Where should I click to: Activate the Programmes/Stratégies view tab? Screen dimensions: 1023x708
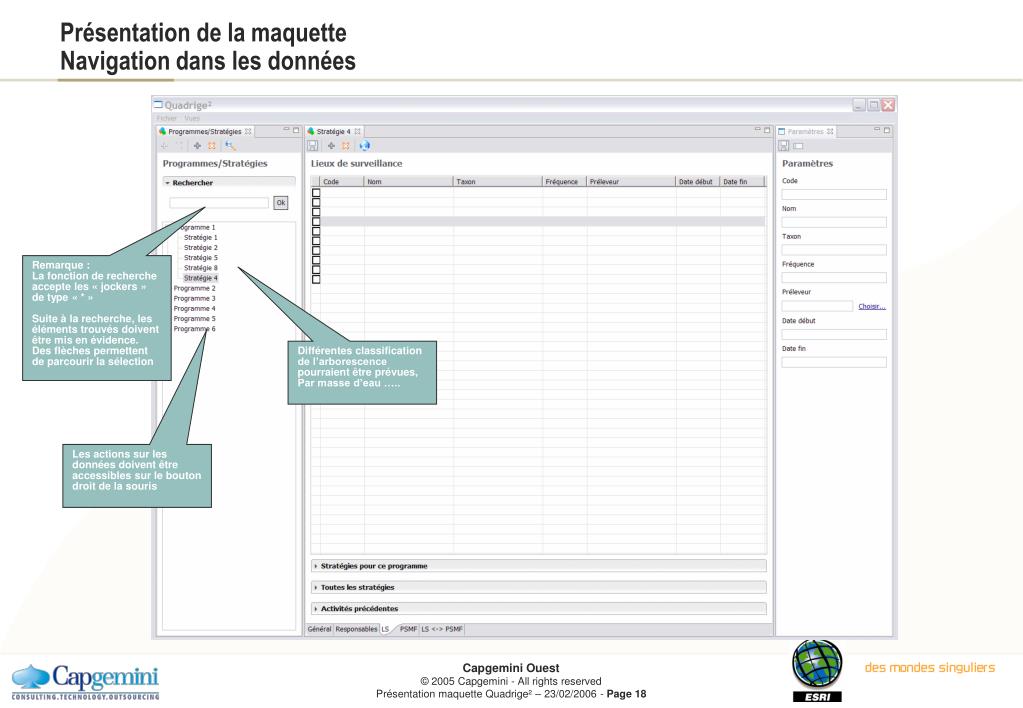[205, 131]
